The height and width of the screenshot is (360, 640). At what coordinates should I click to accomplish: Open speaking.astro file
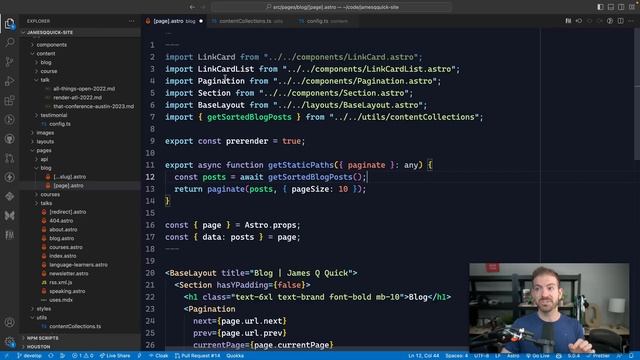80,291
